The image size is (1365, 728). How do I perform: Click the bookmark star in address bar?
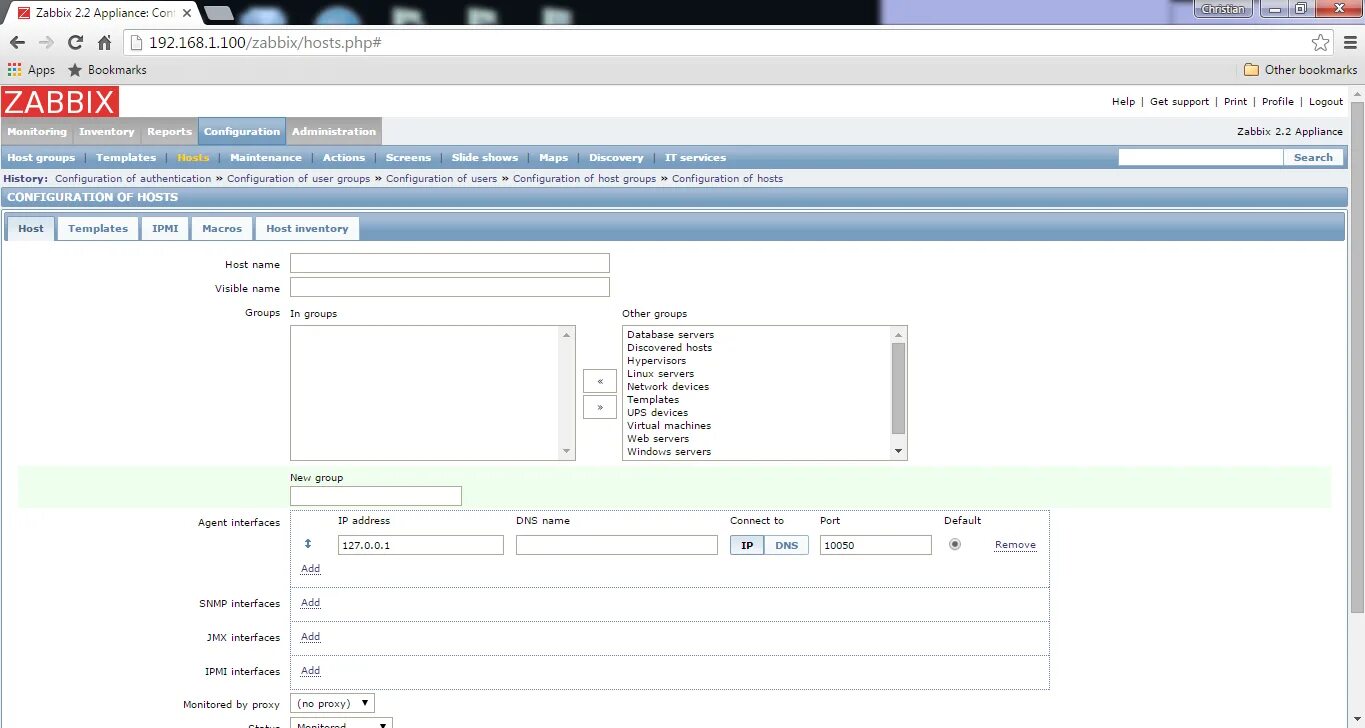1319,42
